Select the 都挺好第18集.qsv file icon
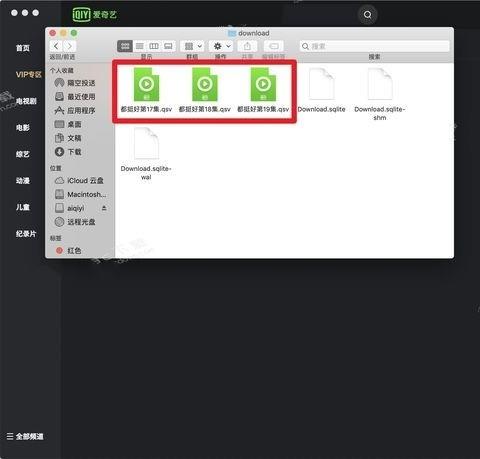Image resolution: width=480 pixels, height=459 pixels. (205, 85)
